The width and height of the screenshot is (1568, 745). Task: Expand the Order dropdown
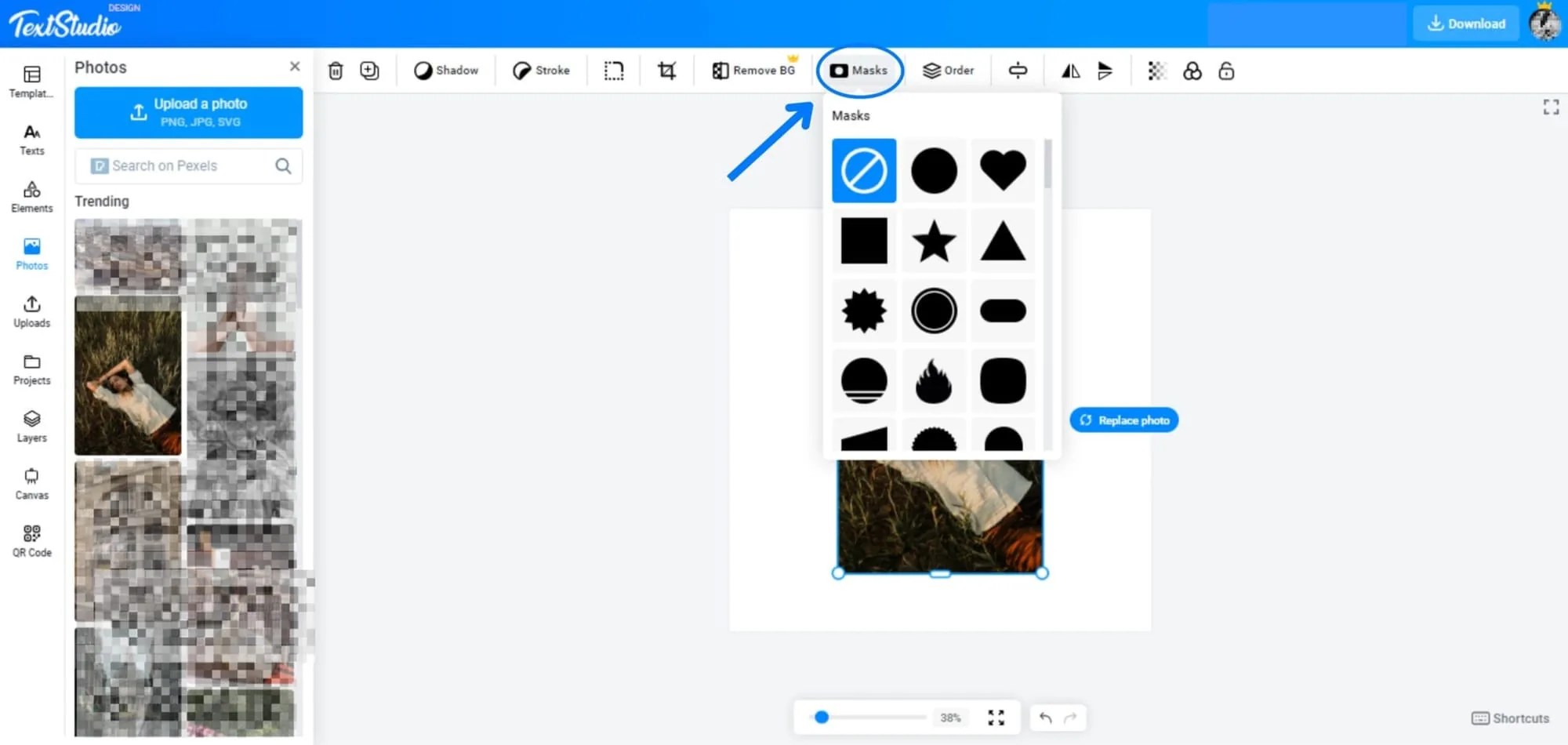949,71
